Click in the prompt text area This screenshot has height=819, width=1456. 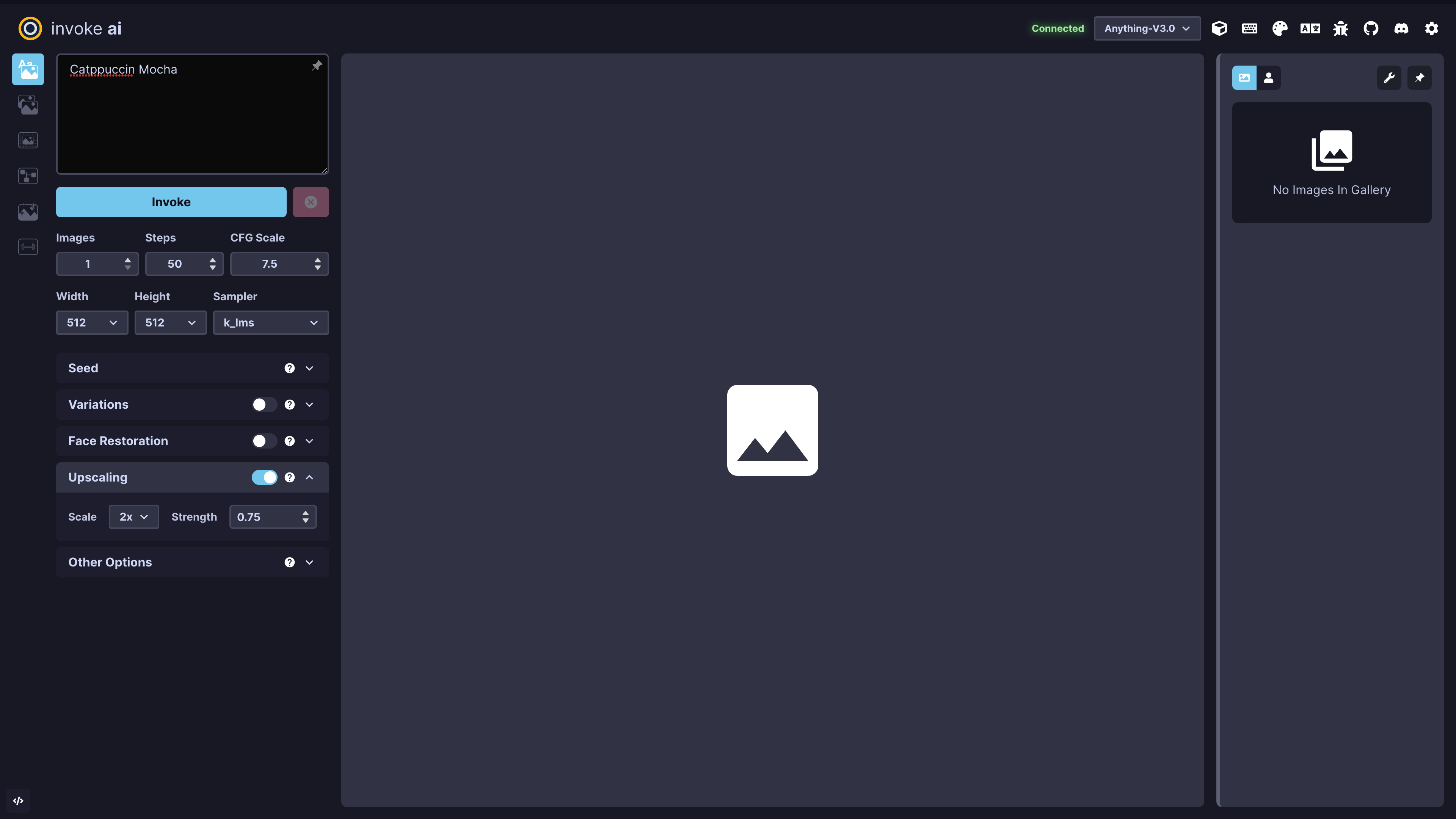[192, 114]
